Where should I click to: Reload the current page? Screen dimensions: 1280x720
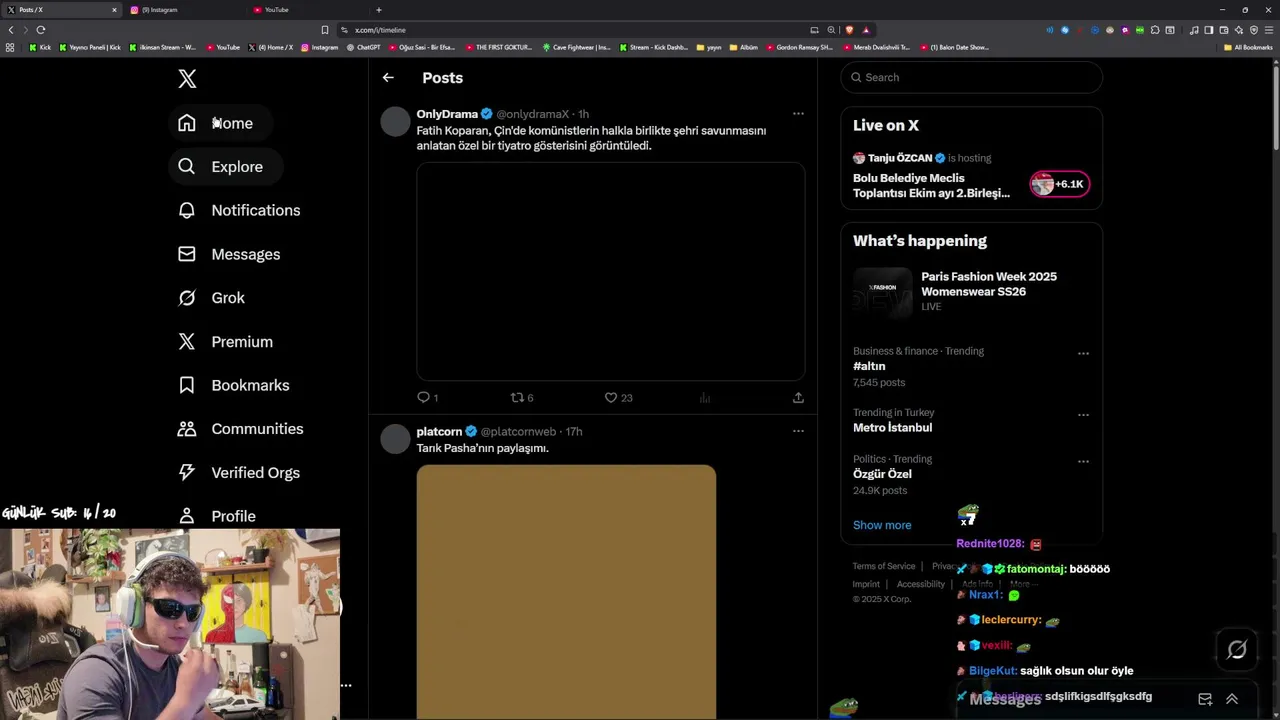pyautogui.click(x=41, y=30)
